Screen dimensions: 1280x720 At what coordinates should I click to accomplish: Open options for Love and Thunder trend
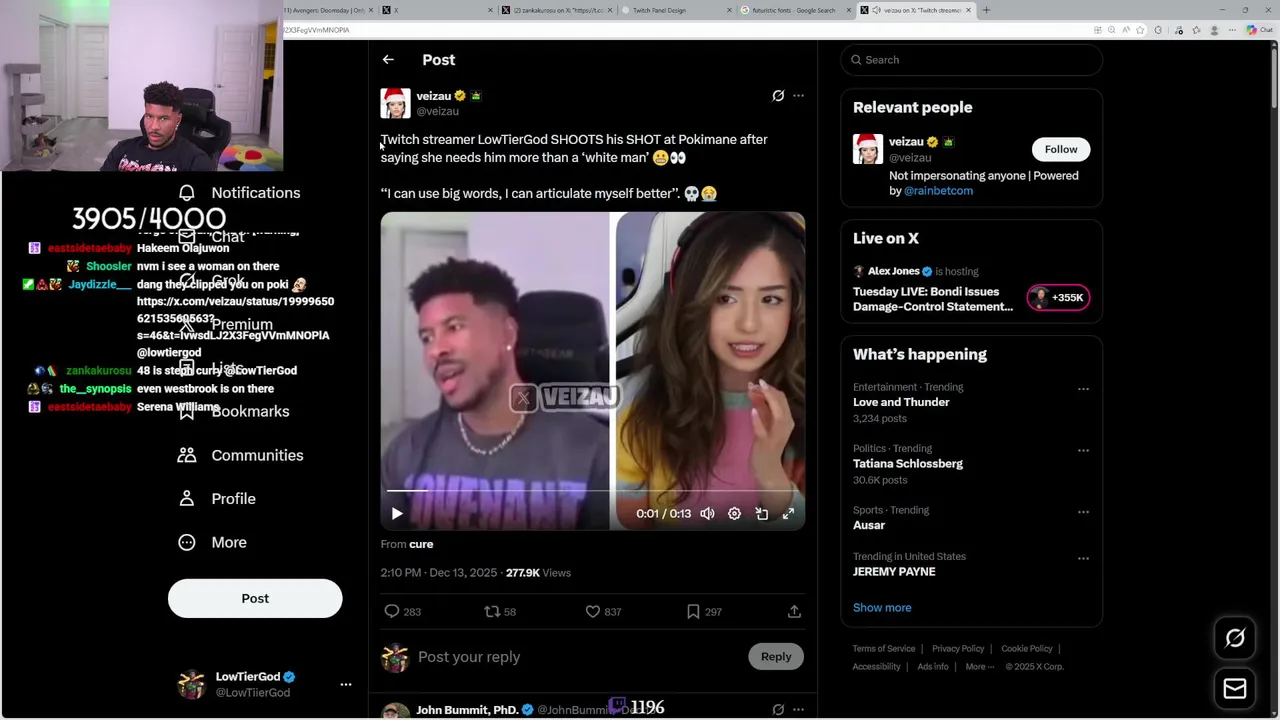click(x=1083, y=389)
